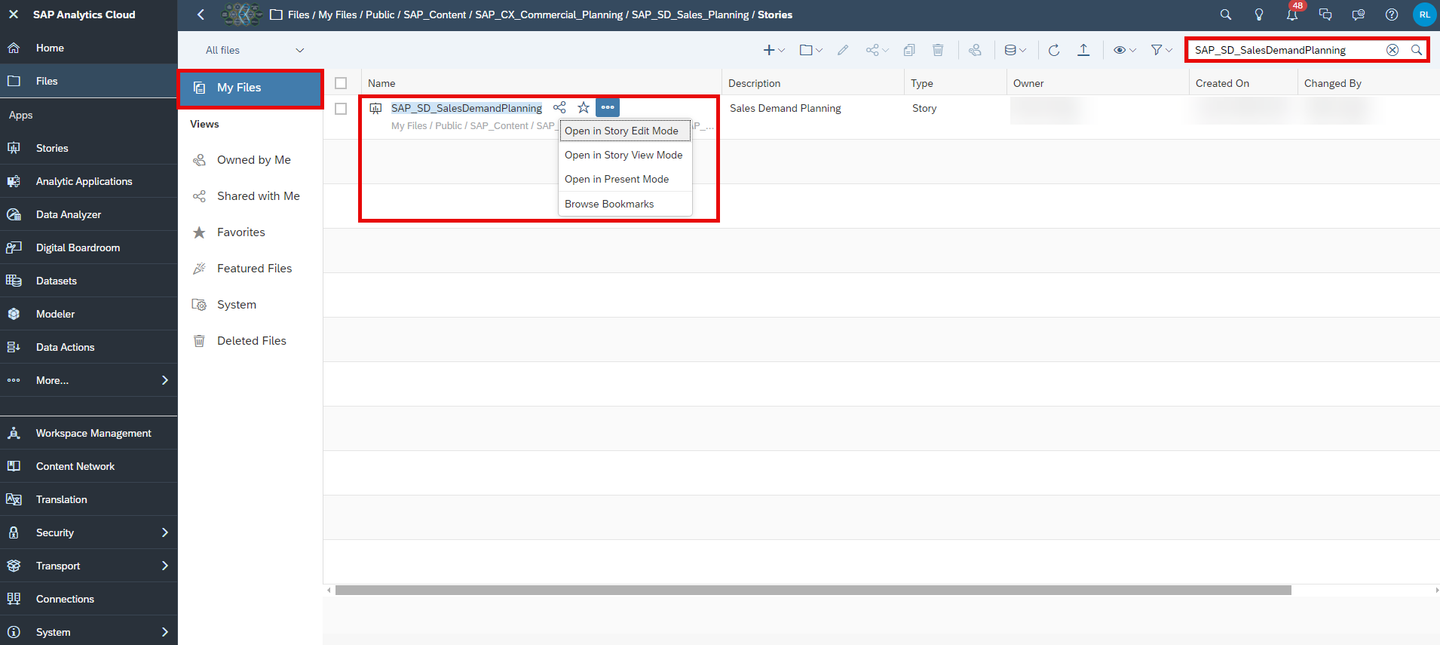
Task: Open the plus Create new dropdown
Action: point(774,50)
